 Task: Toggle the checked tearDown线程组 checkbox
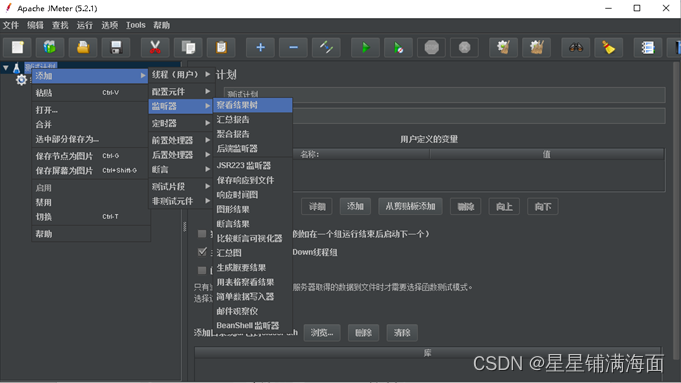coord(202,252)
